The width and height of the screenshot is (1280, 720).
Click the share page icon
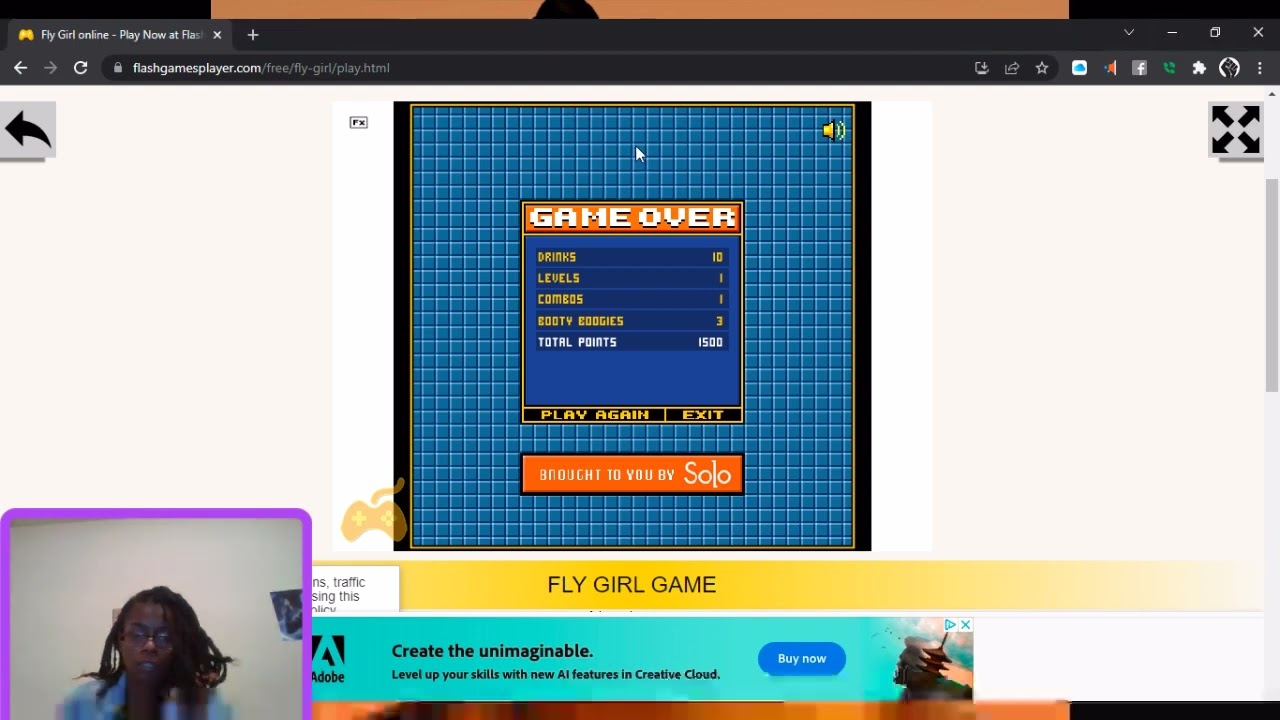(1012, 68)
